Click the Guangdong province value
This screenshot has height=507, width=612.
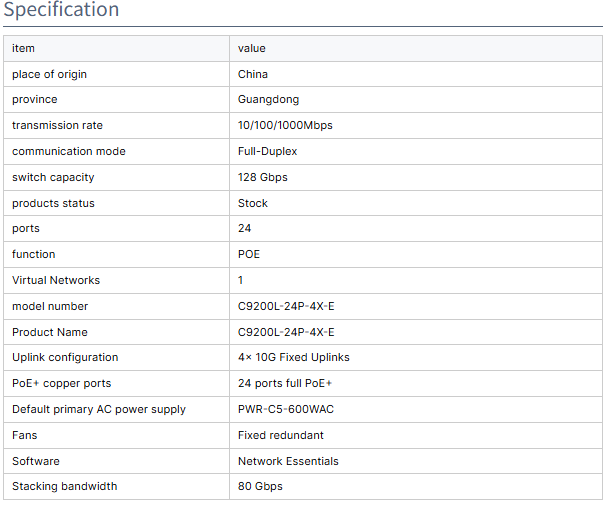tap(268, 100)
